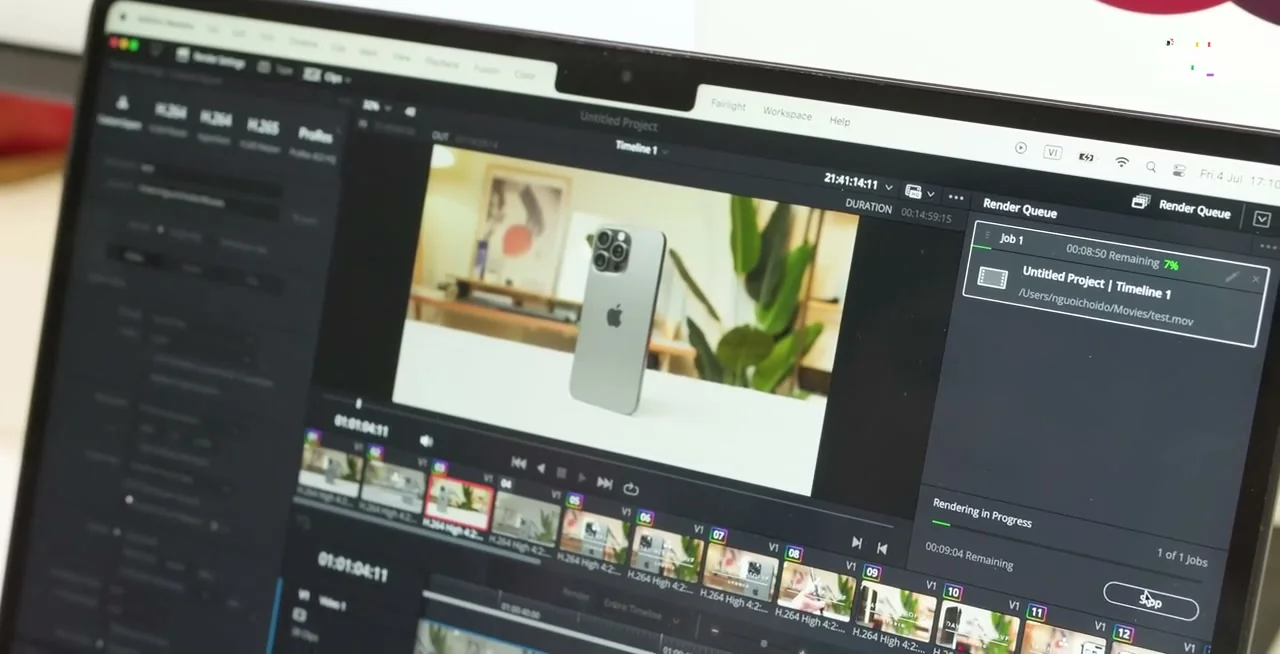1280x654 pixels.
Task: Click the menu bar date Fri 4 Jul
Action: (x=1222, y=177)
